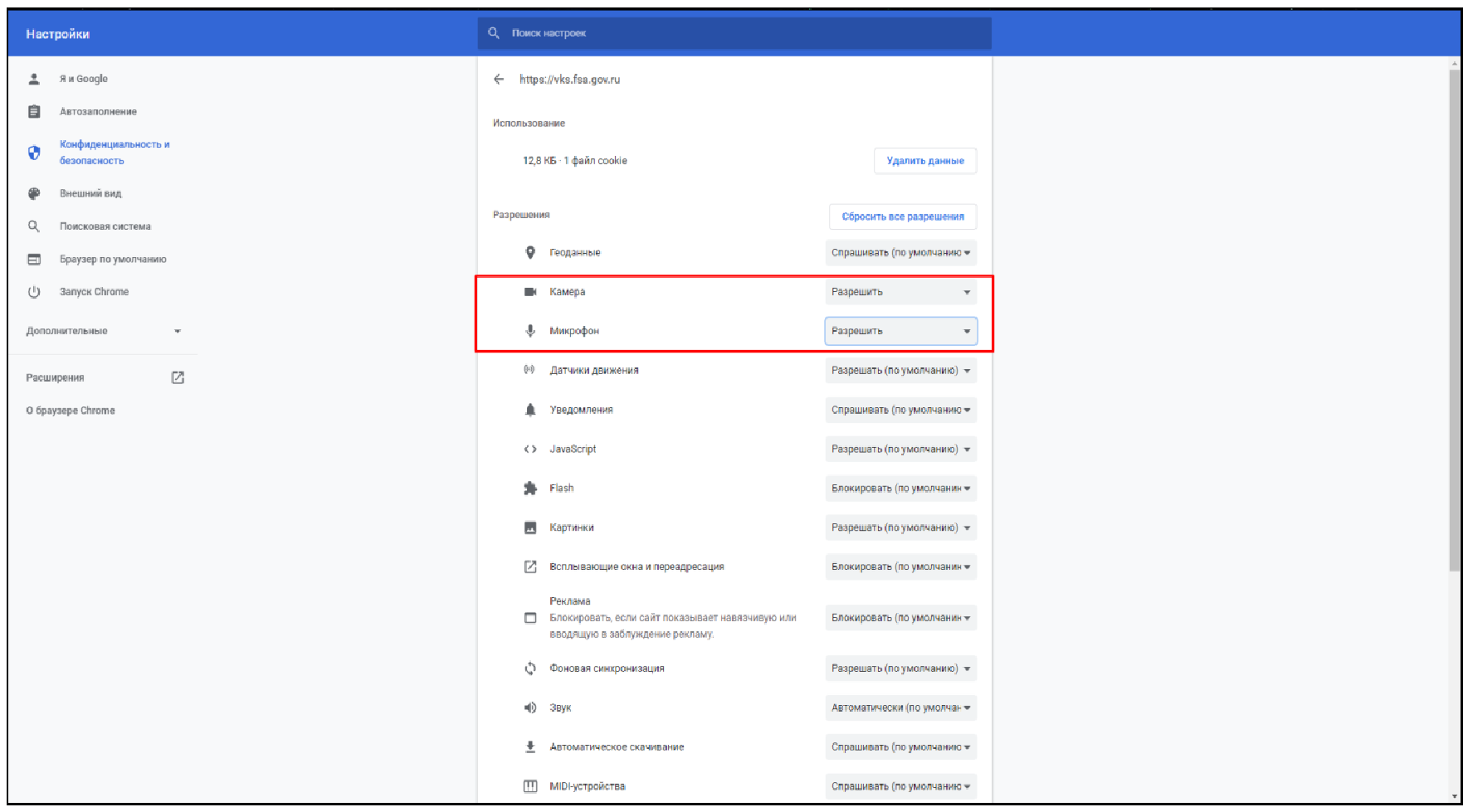The image size is (1468, 812).
Task: Click the speaker icon for Звук
Action: pyautogui.click(x=530, y=707)
